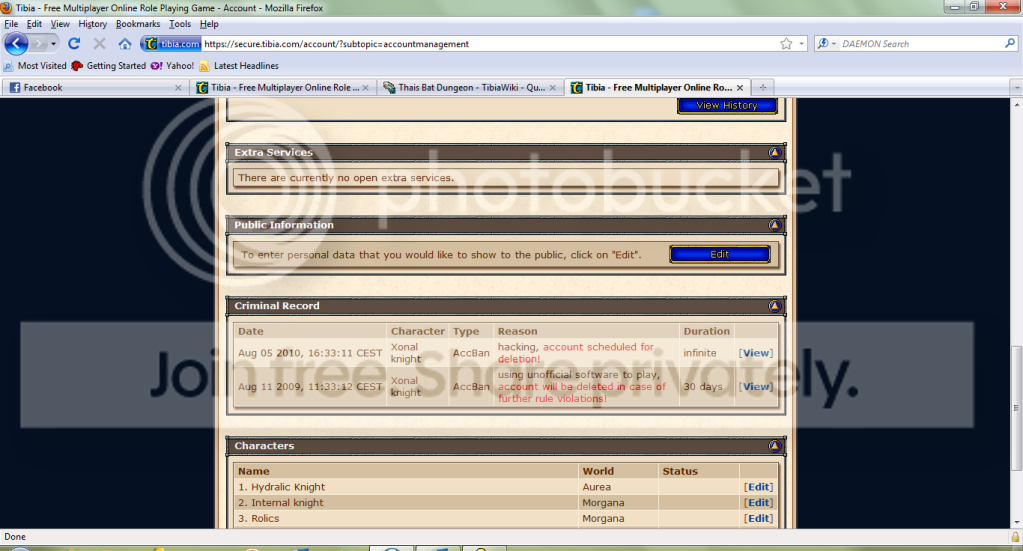Click the scrollbar up arrow
1023x551 pixels.
(1016, 104)
